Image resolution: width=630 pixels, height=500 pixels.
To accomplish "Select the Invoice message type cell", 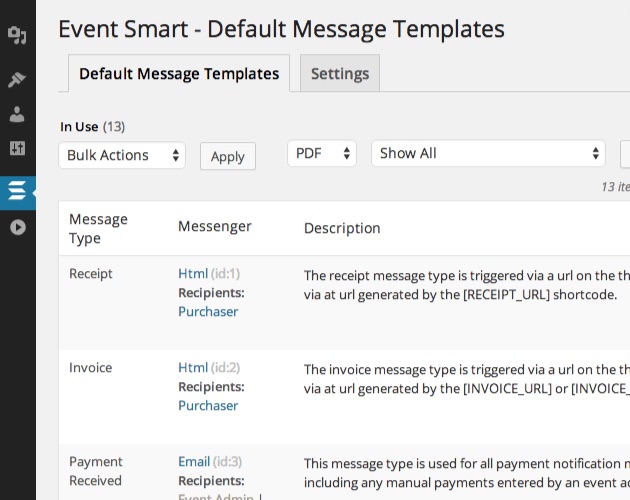I will [x=90, y=367].
